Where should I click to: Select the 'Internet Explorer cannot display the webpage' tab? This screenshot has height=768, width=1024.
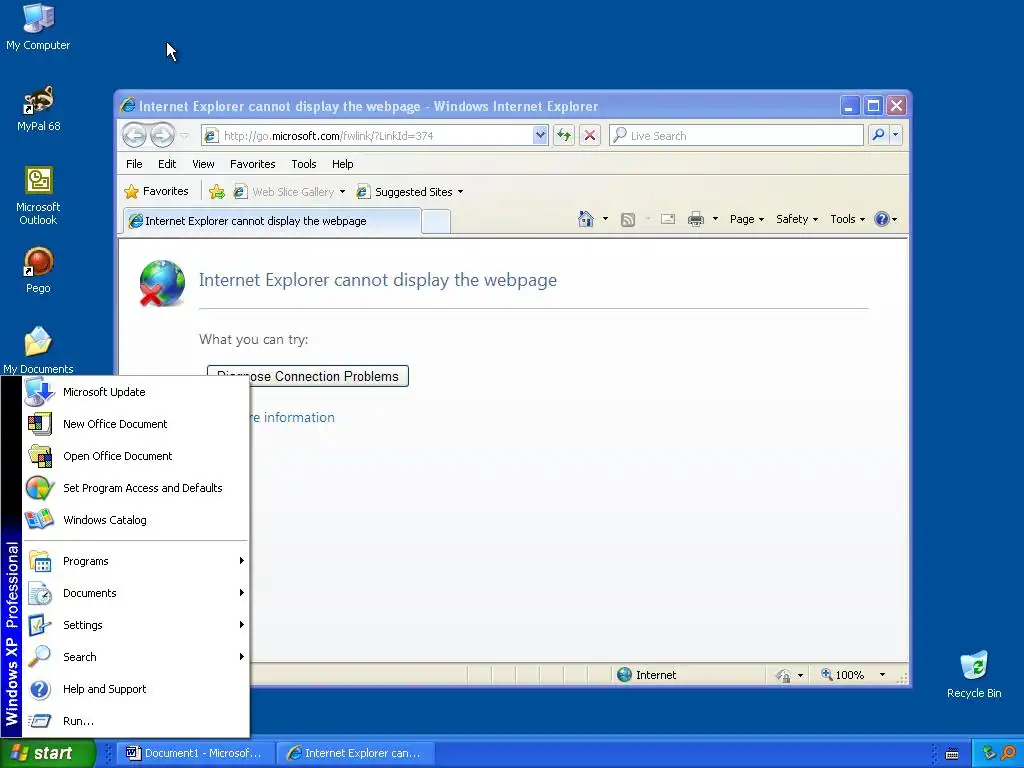coord(272,221)
